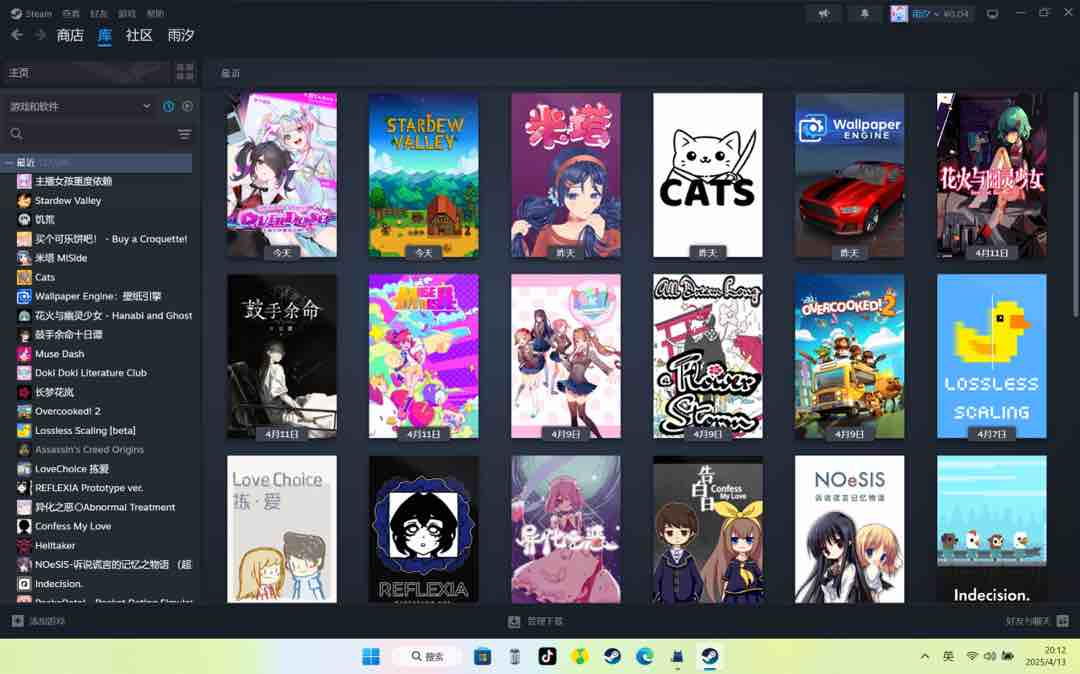Screen dimensions: 1080x674
Task: Open the Stardew Valley cover
Action: 424,176
